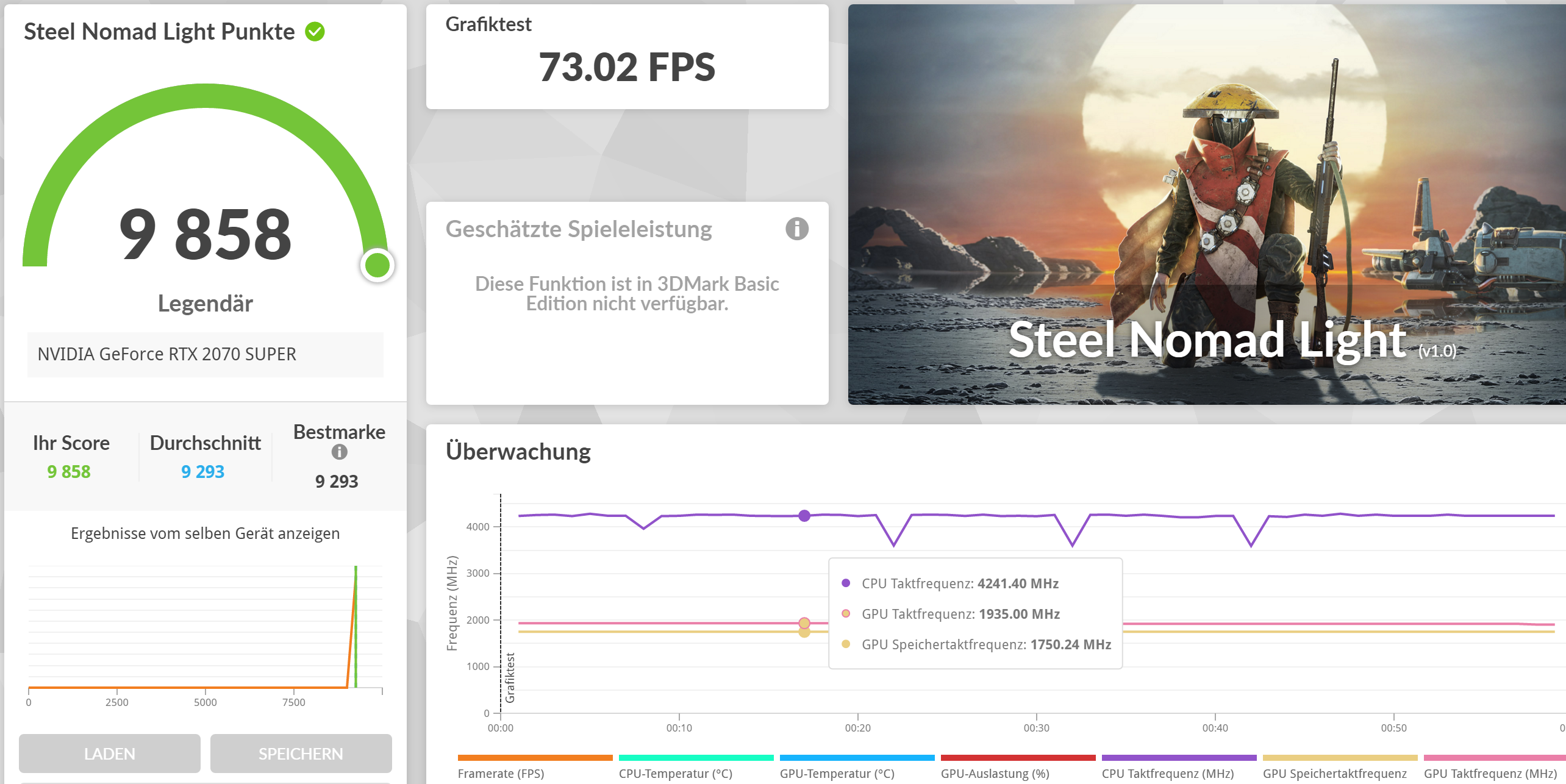
Task: Toggle CPU-Temperatur (°C) legend series
Action: pos(675,773)
